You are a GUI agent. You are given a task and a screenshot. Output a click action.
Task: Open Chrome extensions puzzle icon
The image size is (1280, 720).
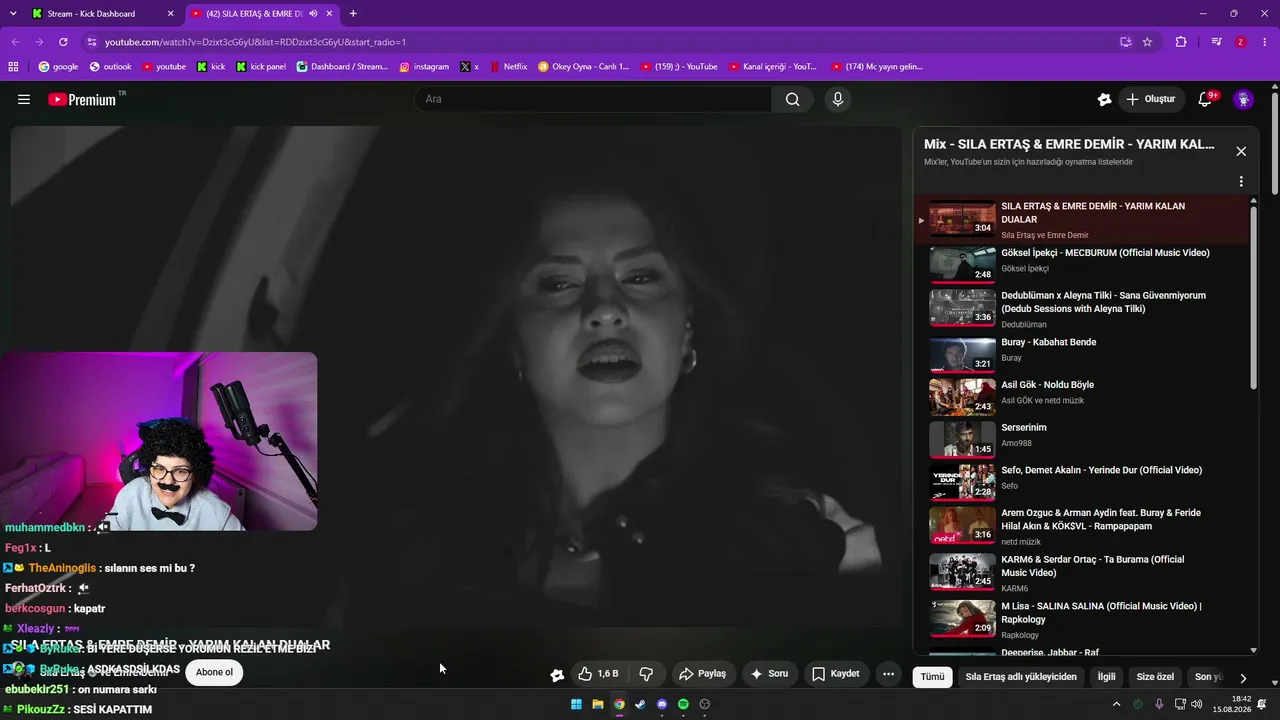(x=1181, y=42)
